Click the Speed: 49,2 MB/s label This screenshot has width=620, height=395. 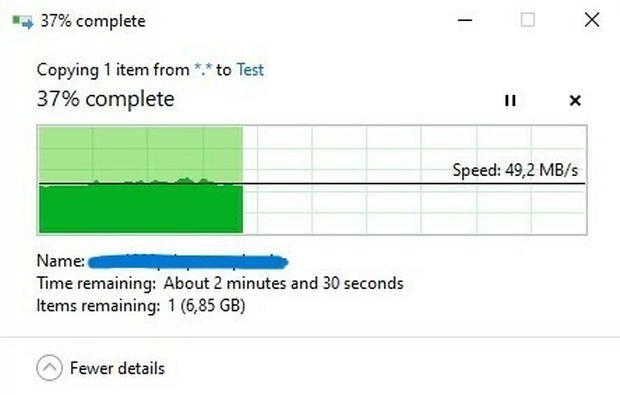pos(515,170)
